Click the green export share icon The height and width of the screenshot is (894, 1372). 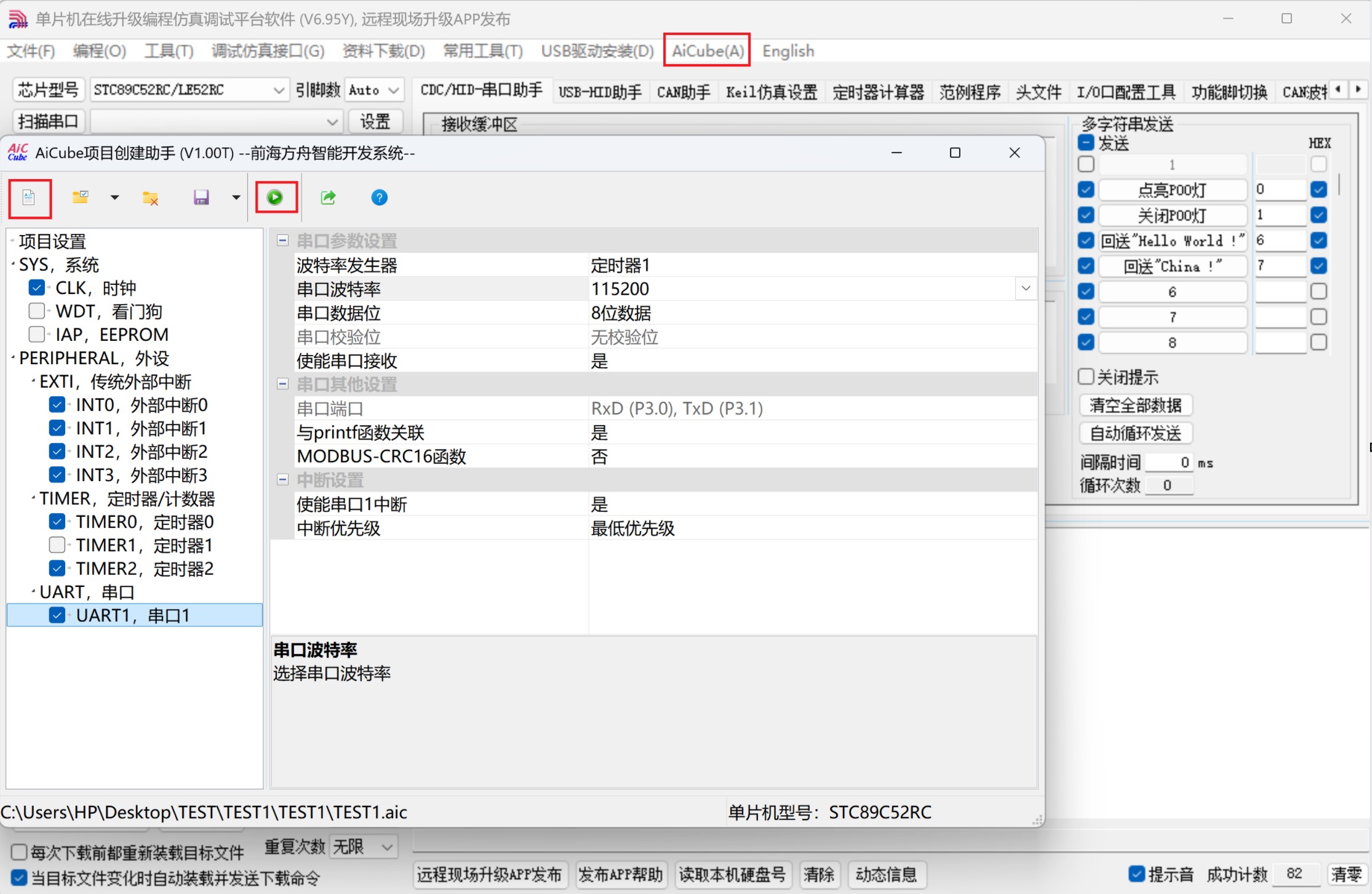pos(329,198)
